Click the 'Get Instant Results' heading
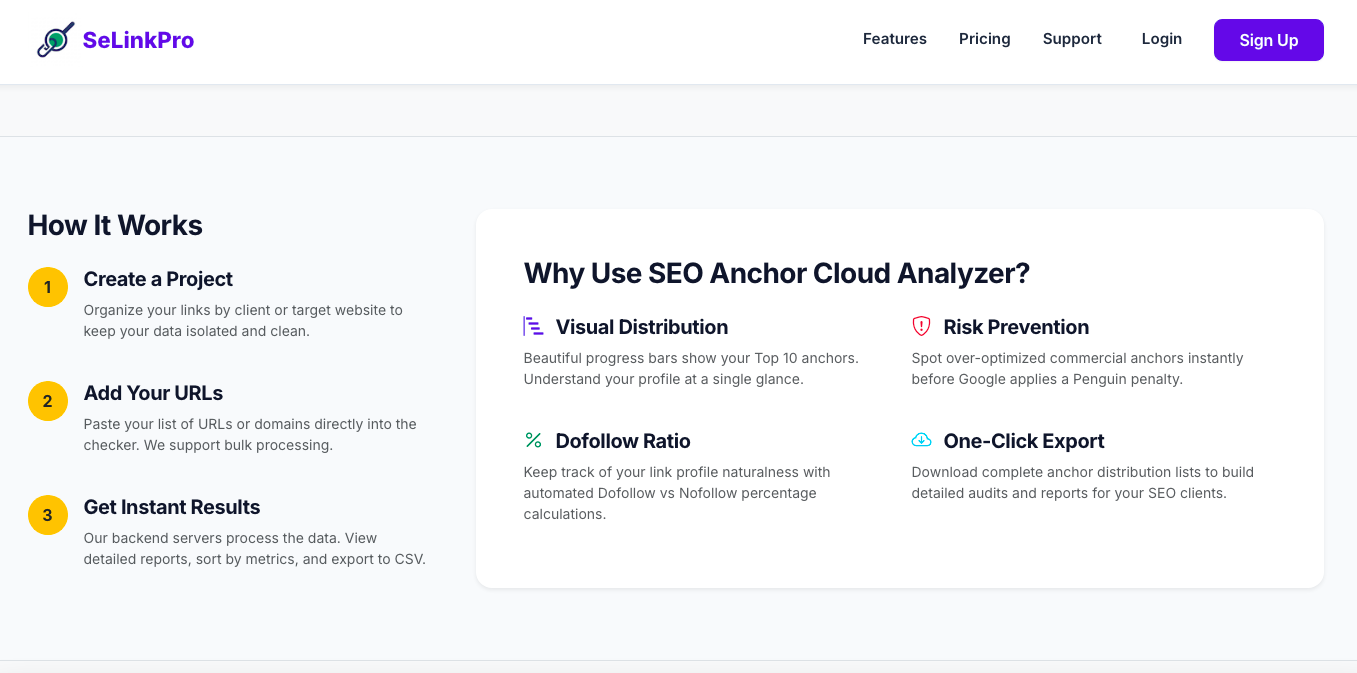Image resolution: width=1357 pixels, height=673 pixels. [x=172, y=507]
